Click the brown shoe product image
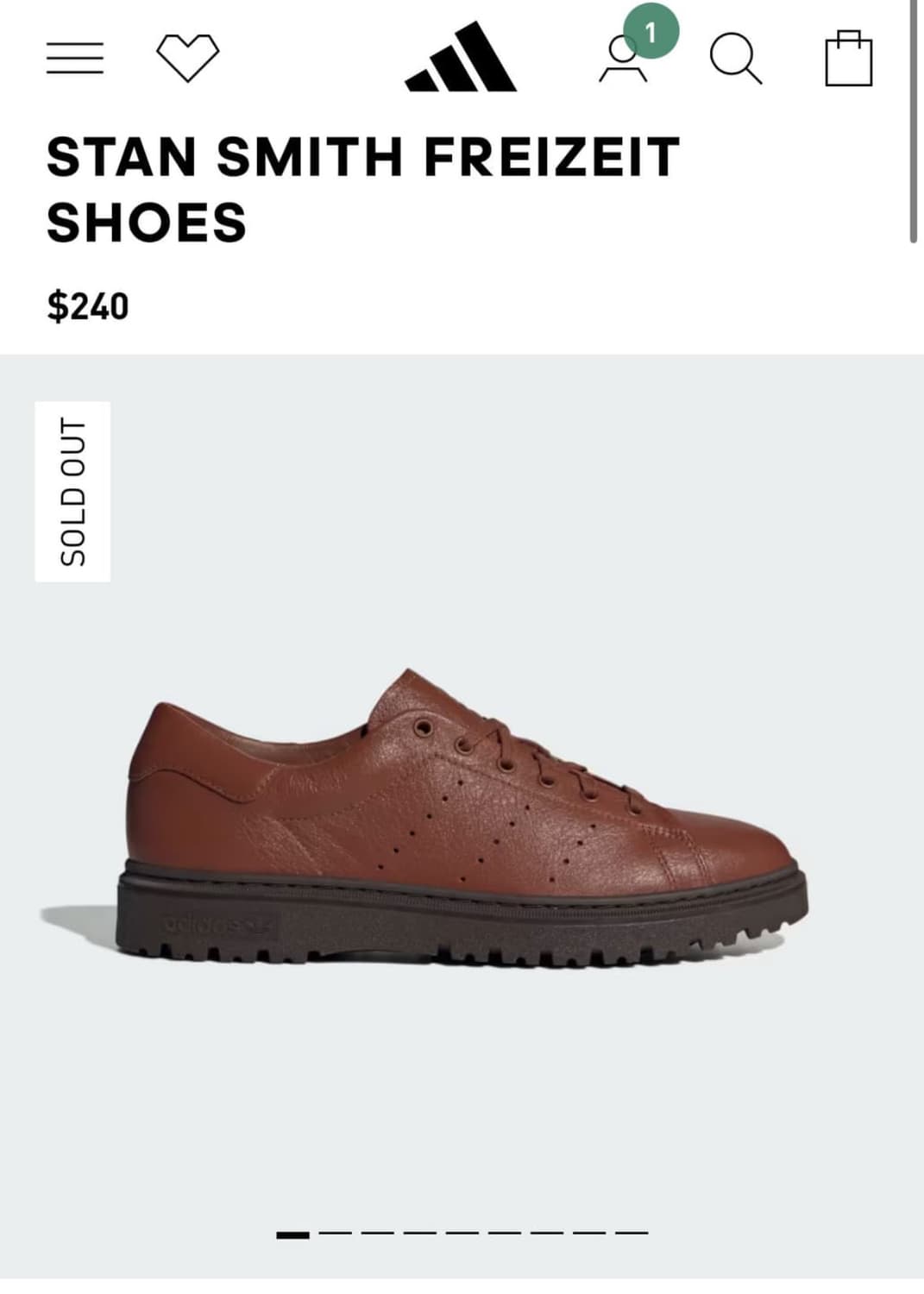The width and height of the screenshot is (924, 1294). click(x=424, y=816)
